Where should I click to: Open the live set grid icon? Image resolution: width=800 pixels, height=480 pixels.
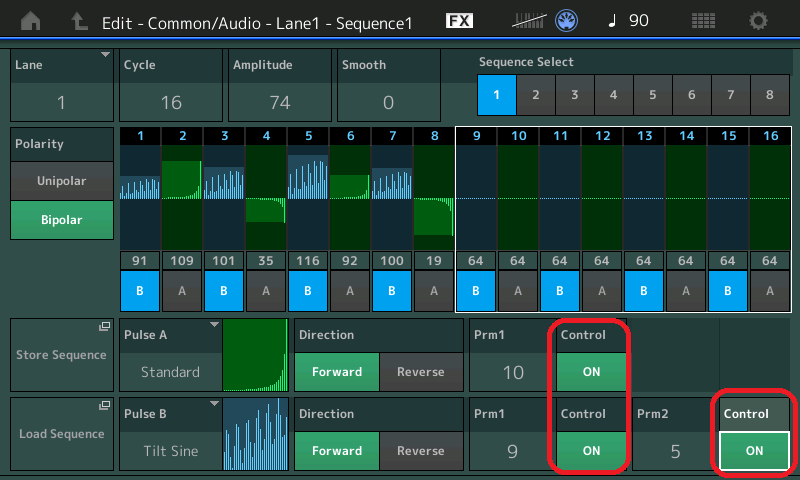point(703,21)
